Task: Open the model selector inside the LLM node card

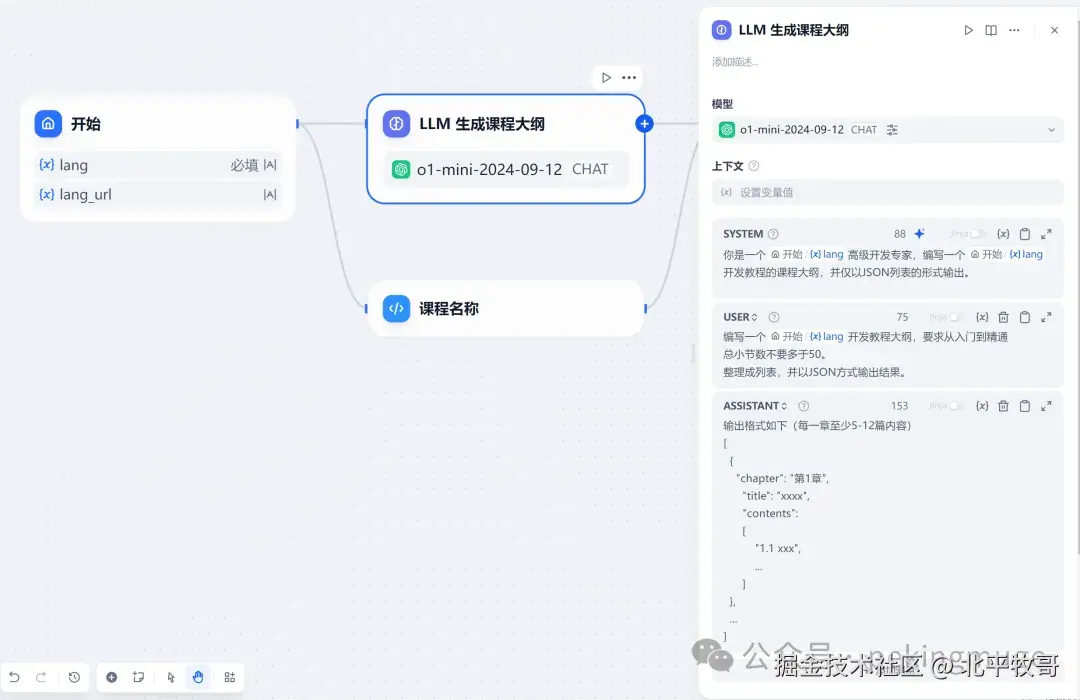Action: (x=505, y=169)
